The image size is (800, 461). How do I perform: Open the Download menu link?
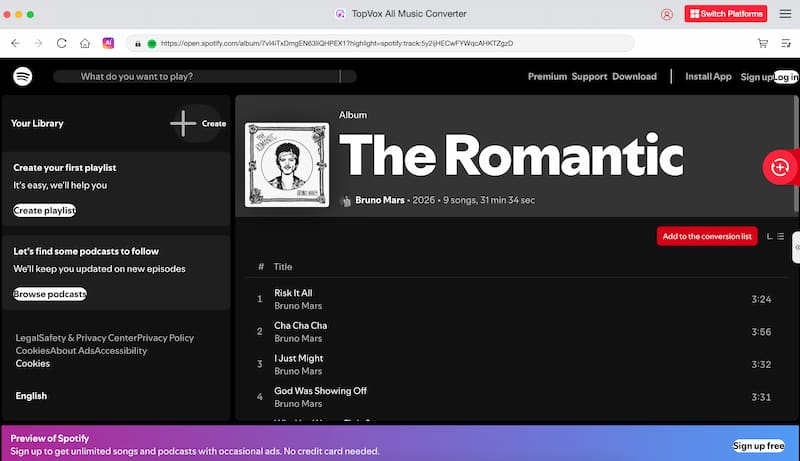[x=634, y=76]
